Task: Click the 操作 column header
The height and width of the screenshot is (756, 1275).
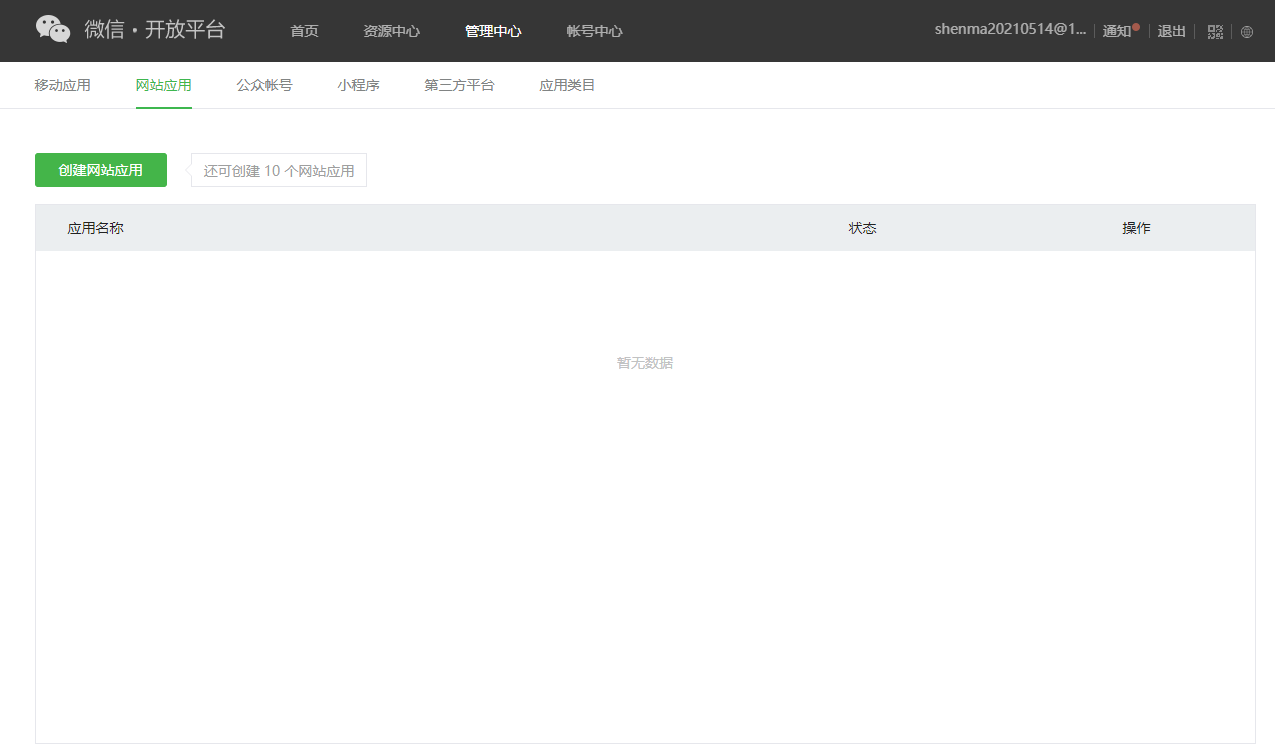Action: click(1136, 228)
